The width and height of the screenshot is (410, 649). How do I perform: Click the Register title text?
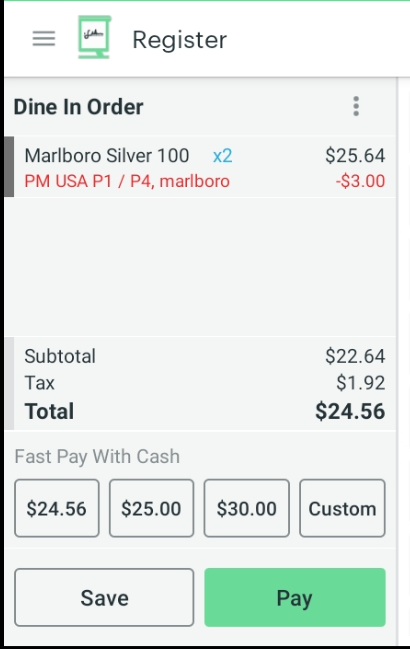coord(180,40)
